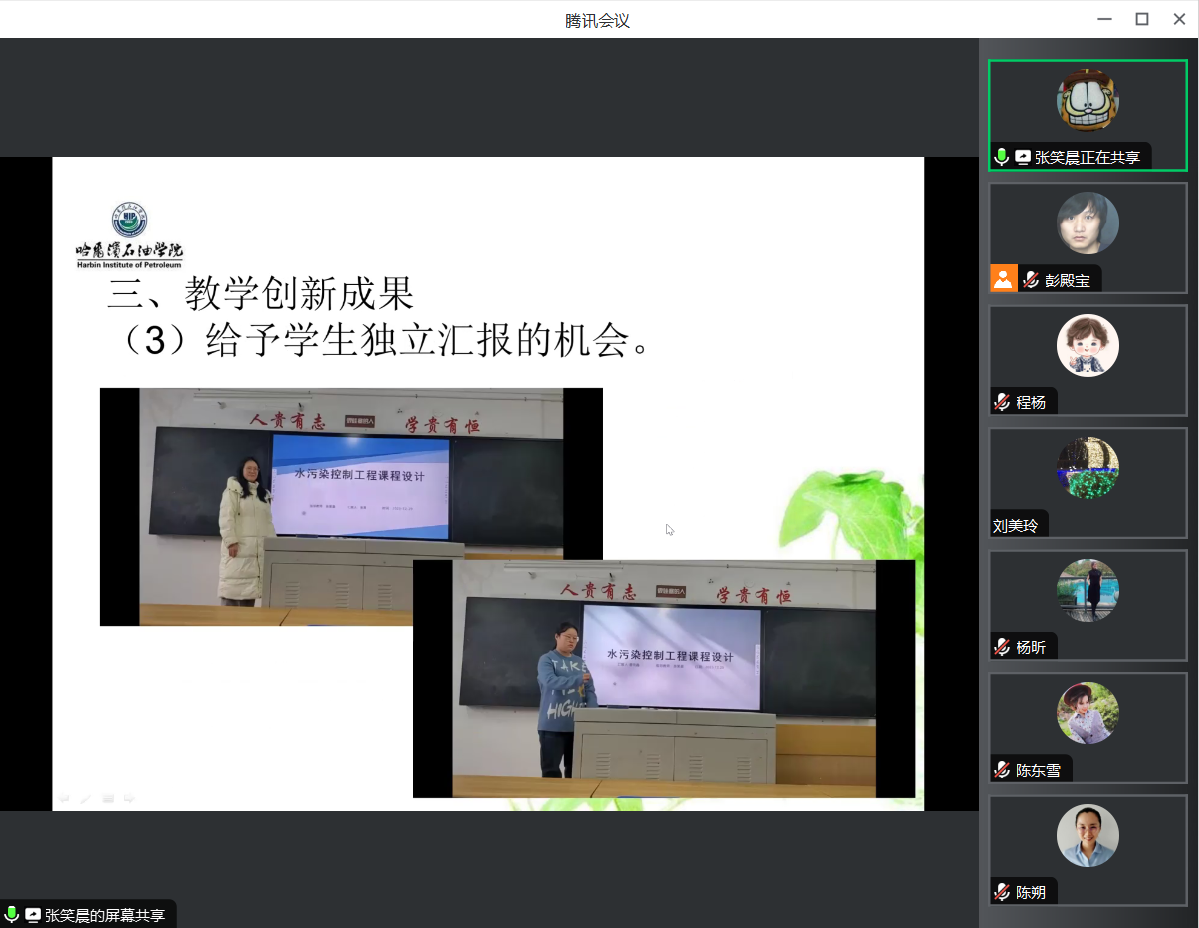Viewport: 1199px width, 928px height.
Task: Click the previous slide arrow in slideshow controls
Action: pyautogui.click(x=64, y=798)
